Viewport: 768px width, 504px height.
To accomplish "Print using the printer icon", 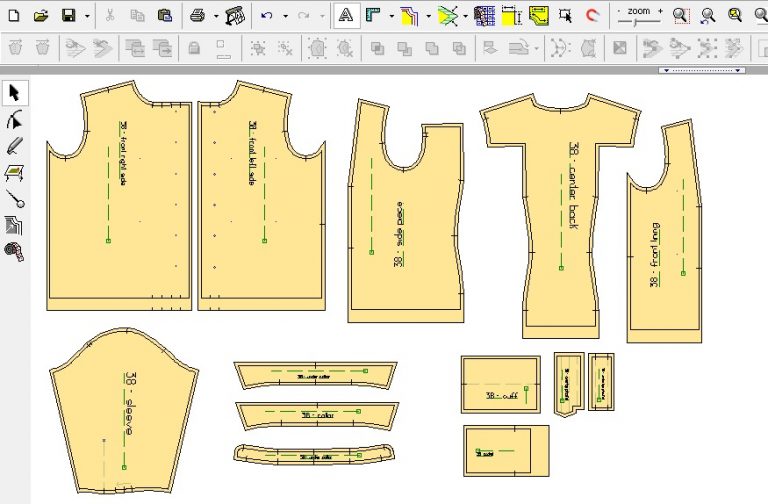I will (x=197, y=16).
